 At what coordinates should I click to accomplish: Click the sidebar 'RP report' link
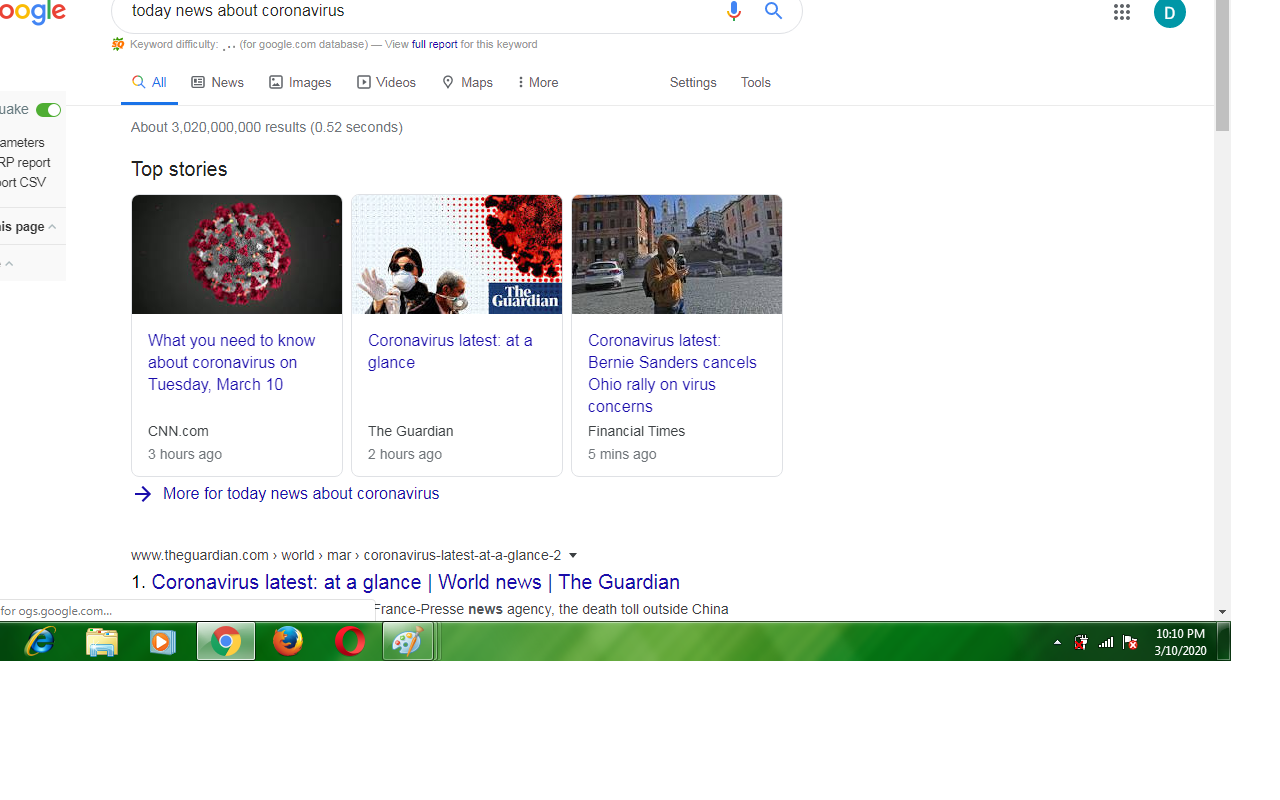click(25, 163)
